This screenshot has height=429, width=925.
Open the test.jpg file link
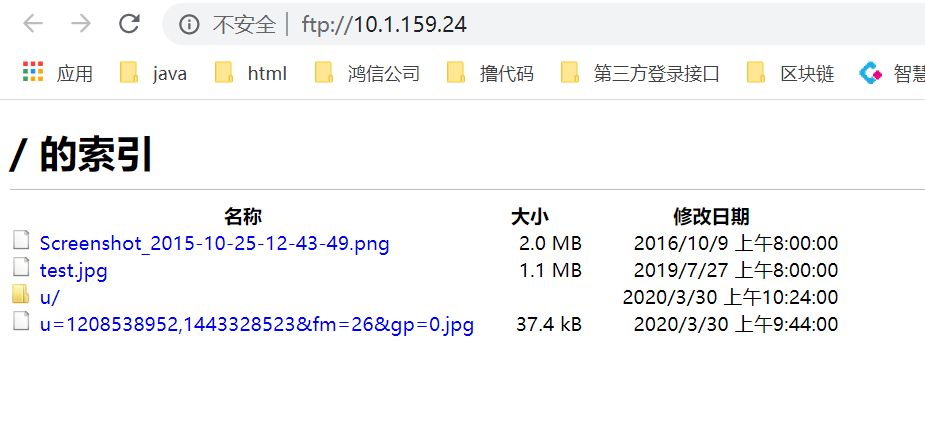click(73, 270)
